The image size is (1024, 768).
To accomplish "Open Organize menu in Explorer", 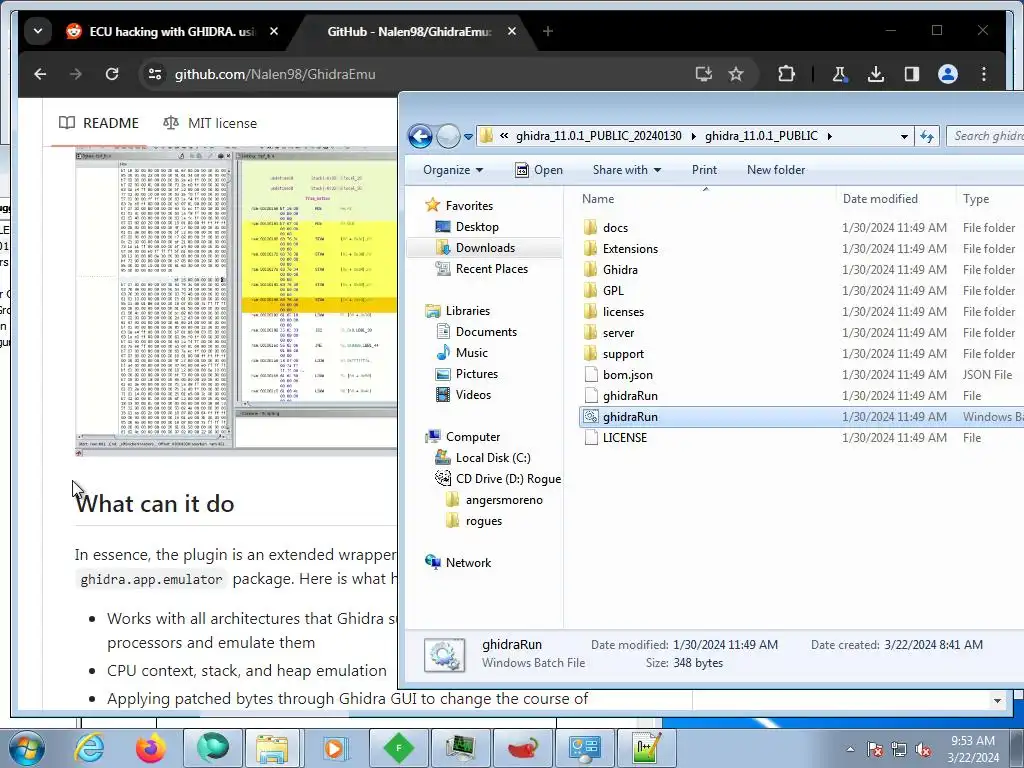I will pyautogui.click(x=453, y=170).
